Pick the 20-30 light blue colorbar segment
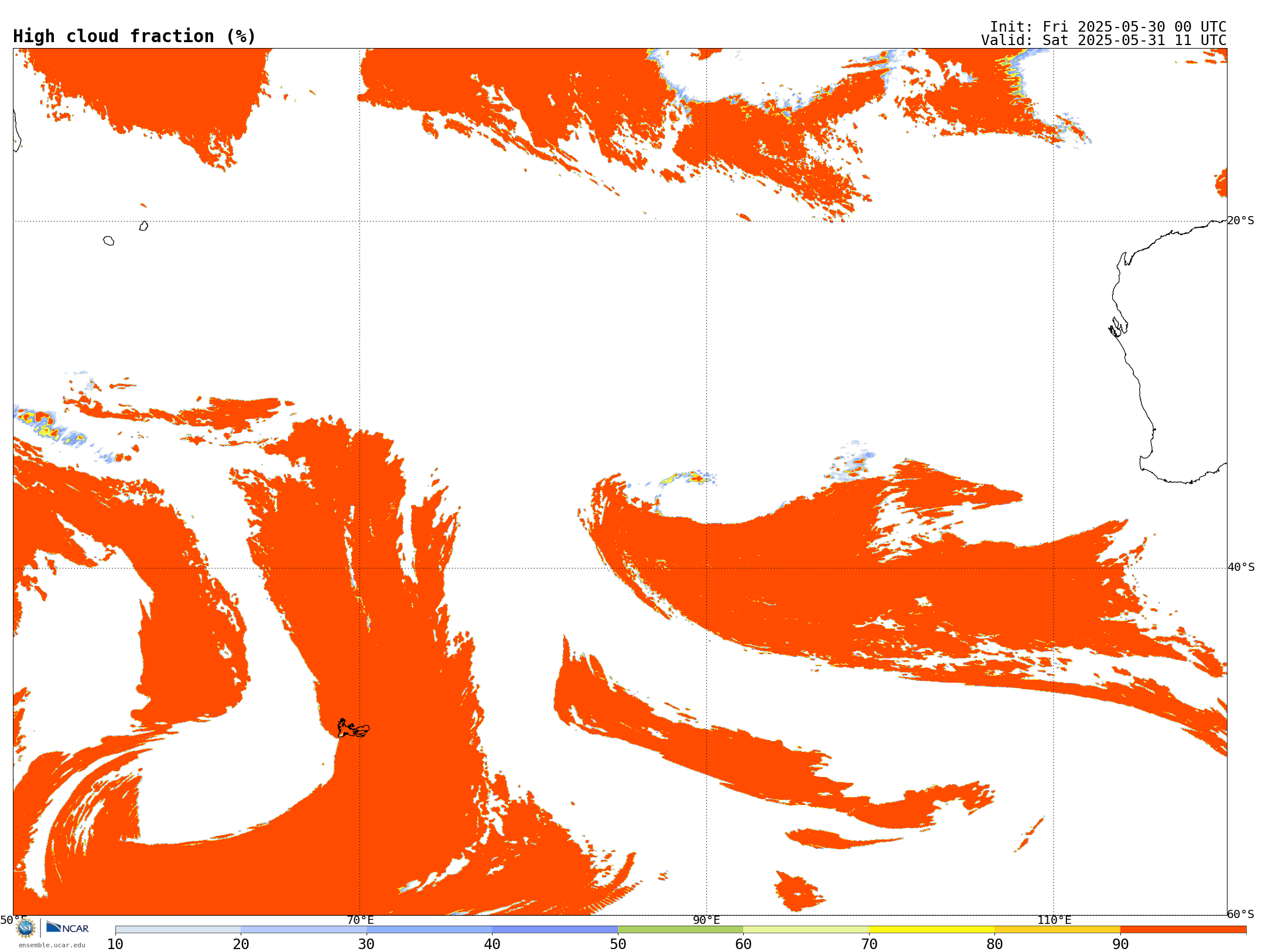The image size is (1265, 952). [x=303, y=929]
